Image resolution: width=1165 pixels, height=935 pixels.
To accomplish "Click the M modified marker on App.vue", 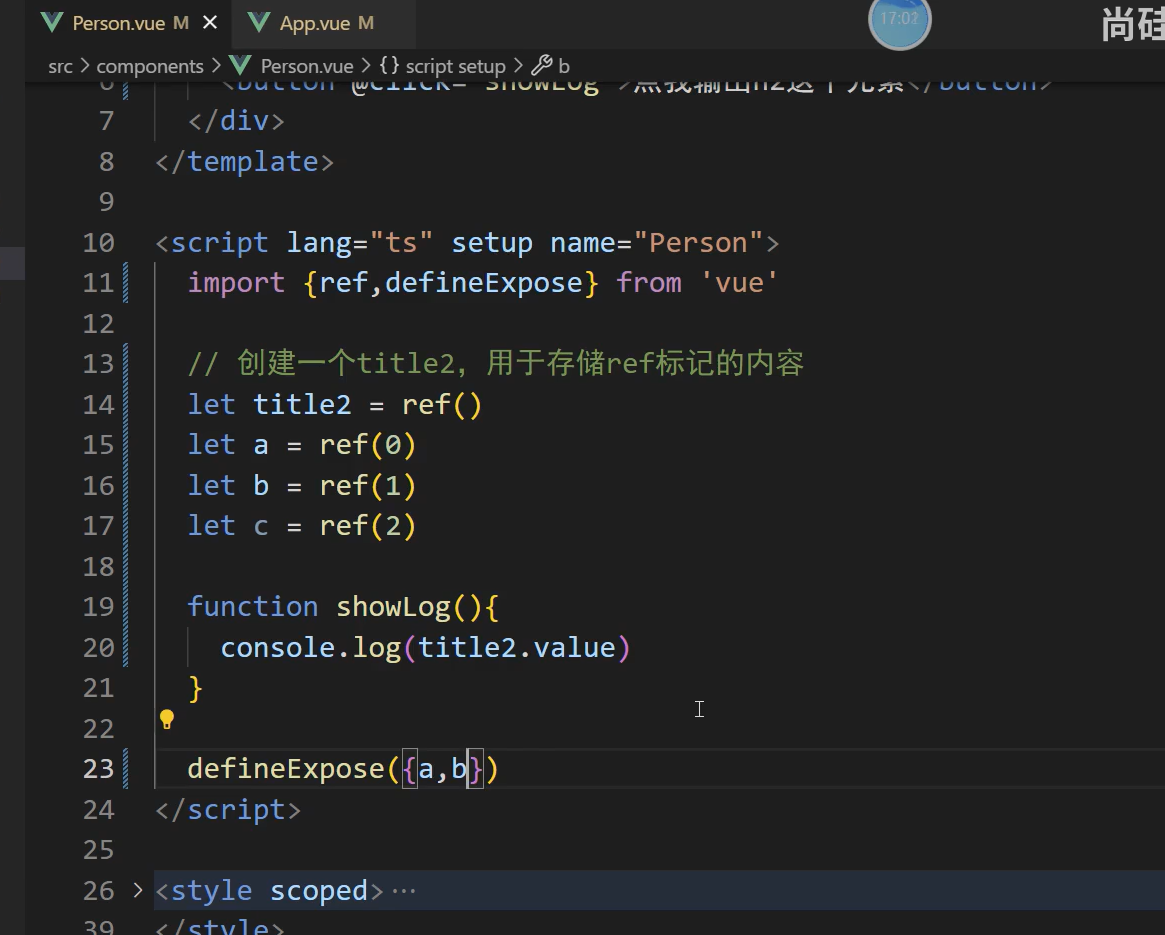I will [366, 23].
